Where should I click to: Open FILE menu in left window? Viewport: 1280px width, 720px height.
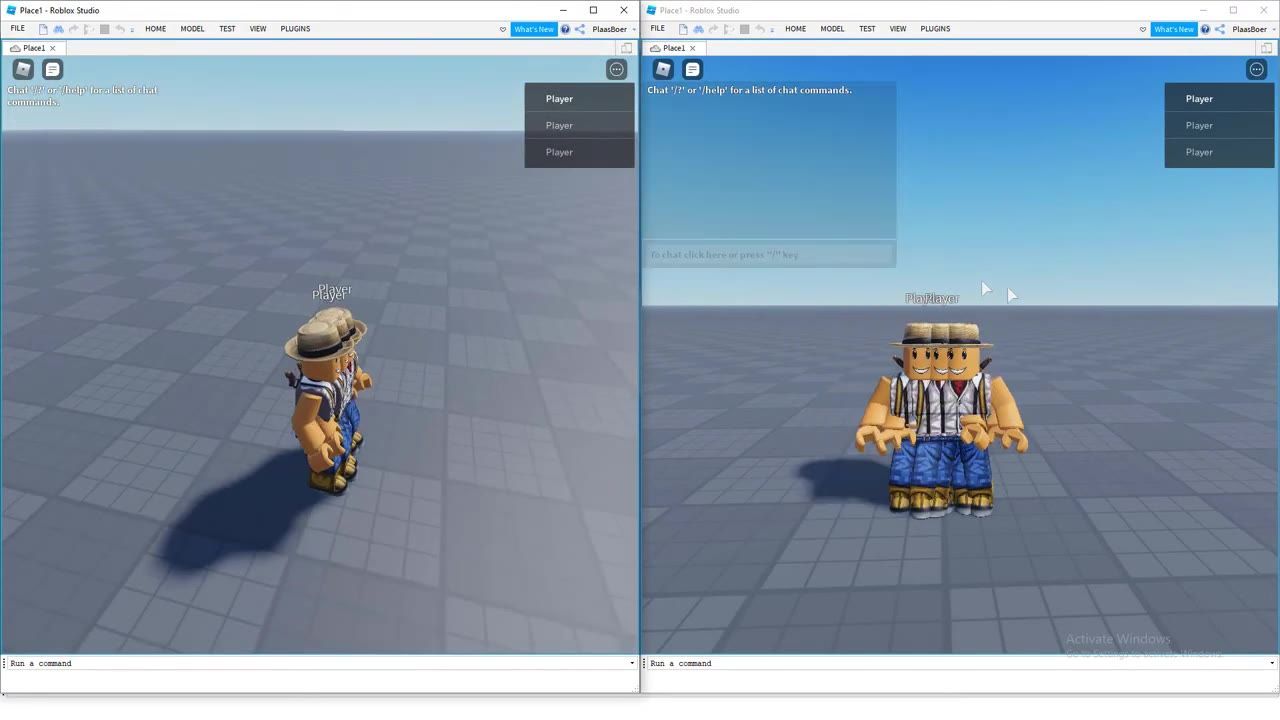[x=17, y=28]
